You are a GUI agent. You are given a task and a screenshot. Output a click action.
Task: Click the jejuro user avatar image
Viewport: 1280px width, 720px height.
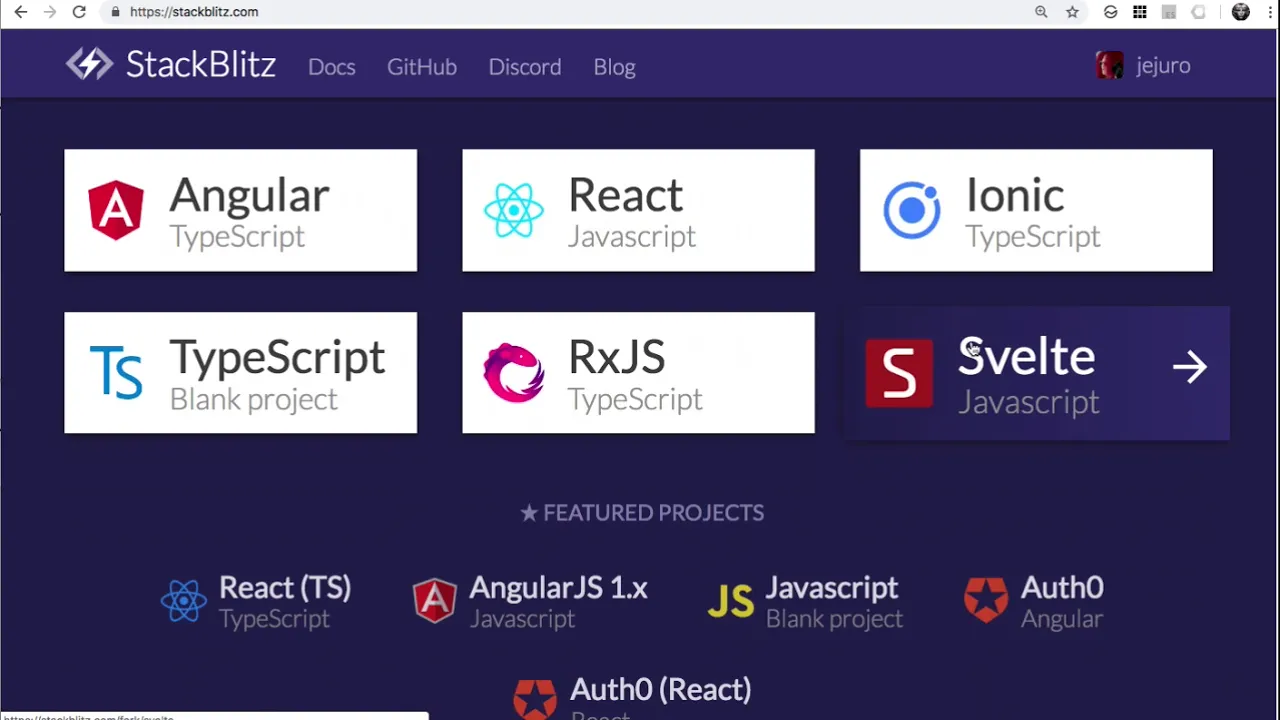1110,66
